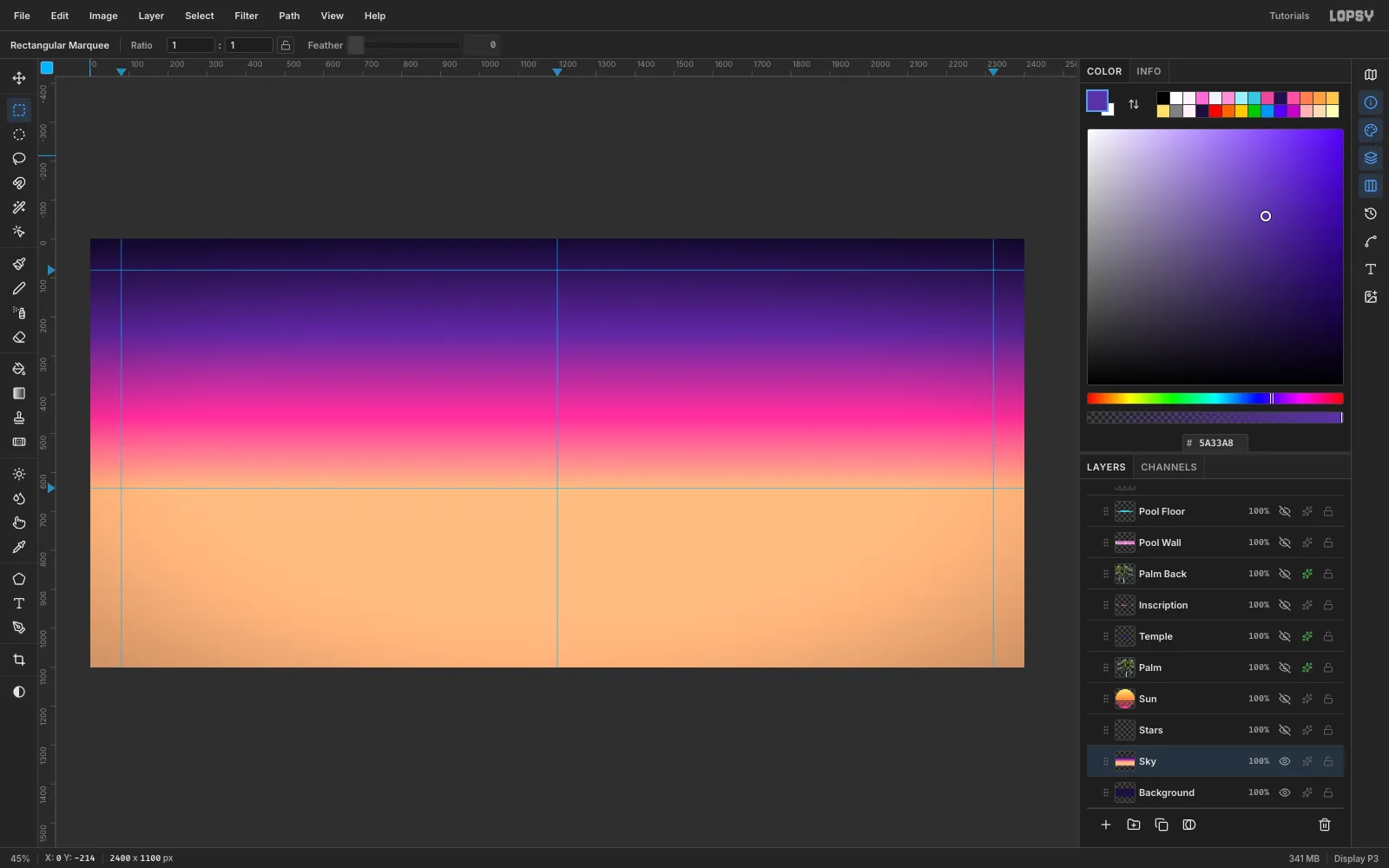Screen dimensions: 1389x868
Task: Click the foreground color swatch
Action: (x=1097, y=101)
